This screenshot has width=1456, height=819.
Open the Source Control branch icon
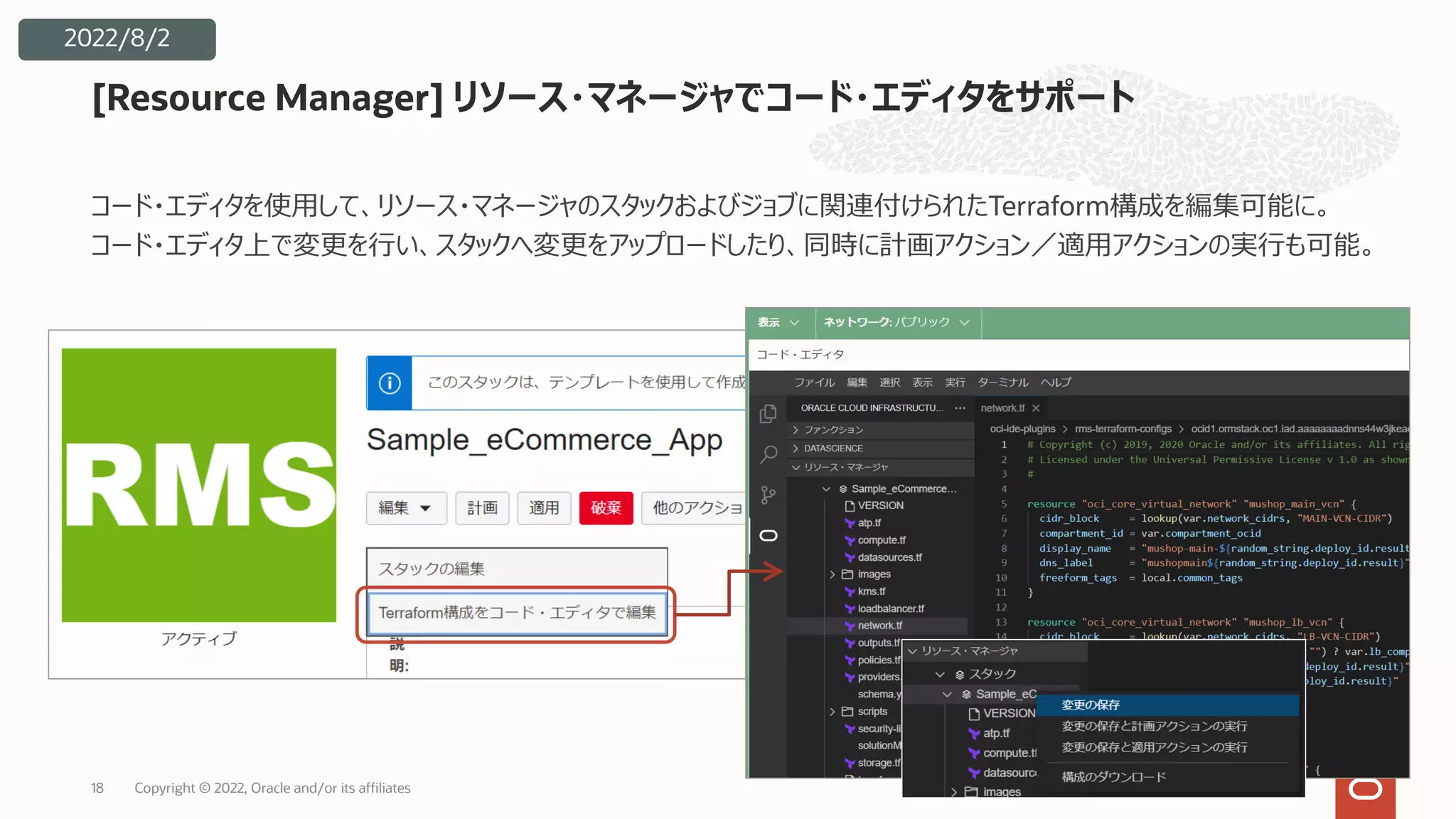768,495
